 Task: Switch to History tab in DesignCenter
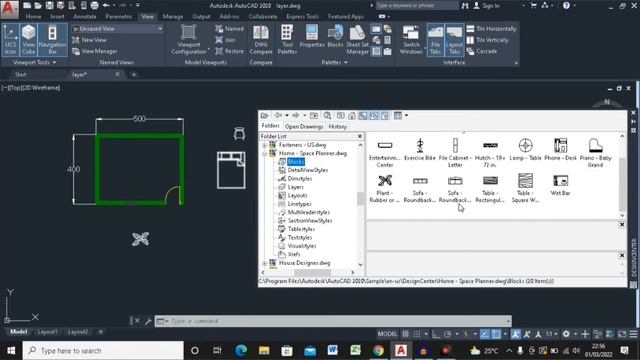point(338,127)
